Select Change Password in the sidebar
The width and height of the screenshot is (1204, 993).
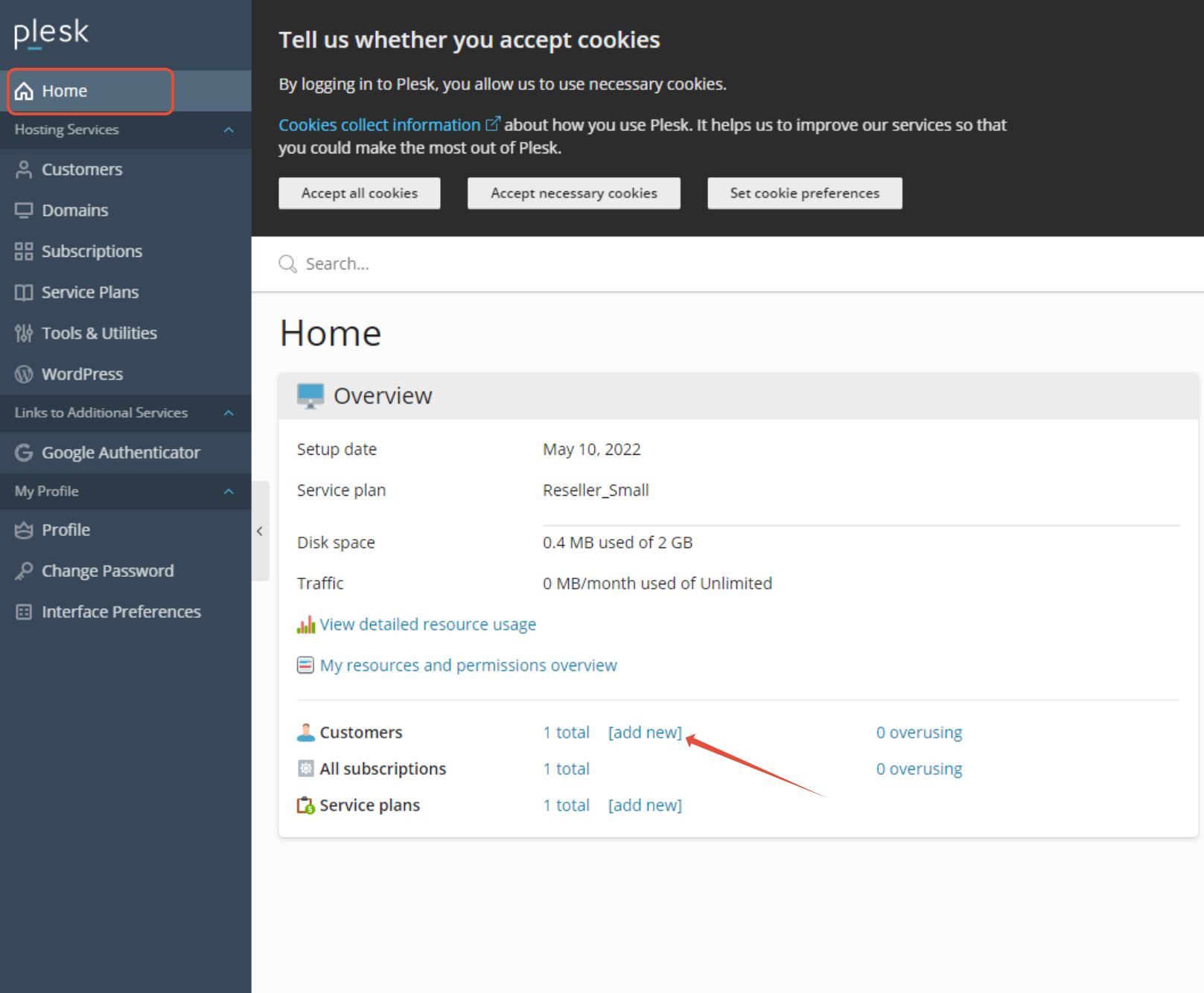click(125, 571)
